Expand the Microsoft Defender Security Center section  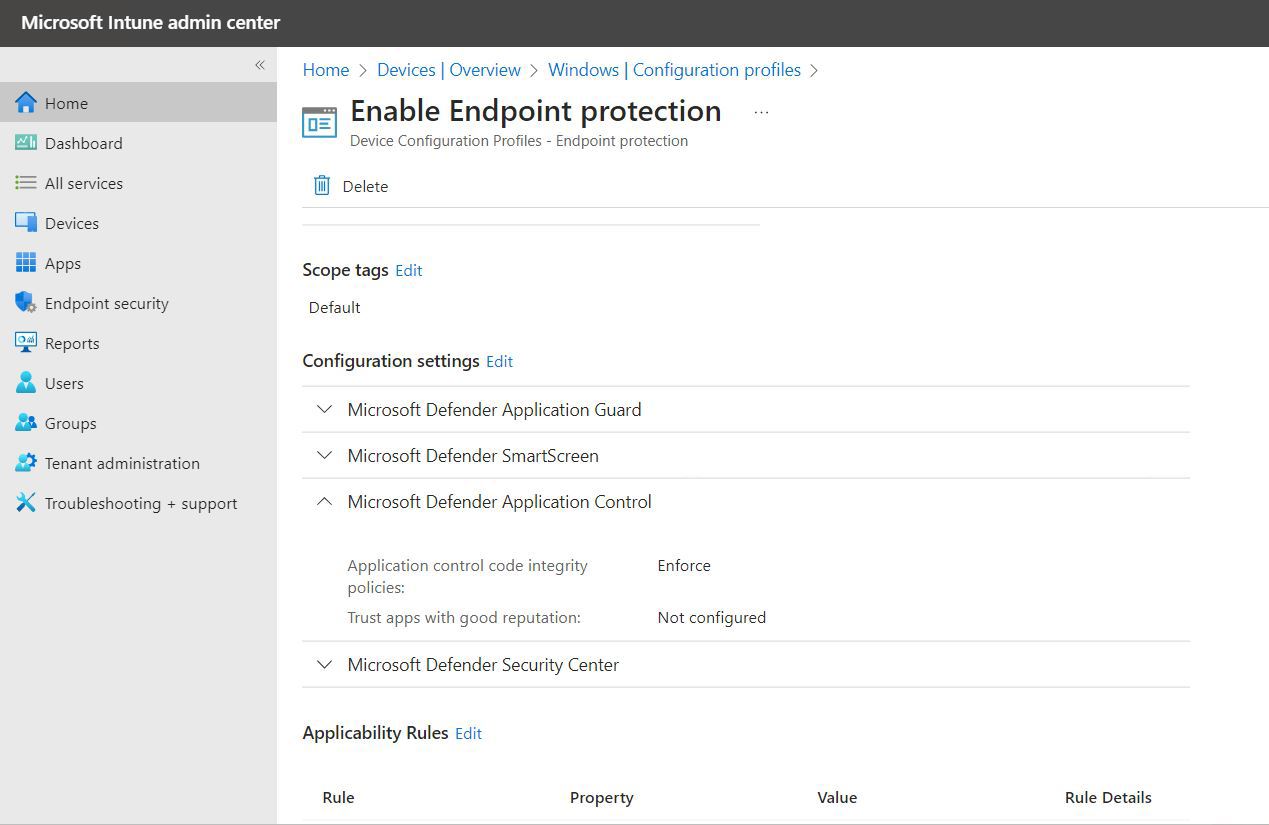click(x=323, y=664)
